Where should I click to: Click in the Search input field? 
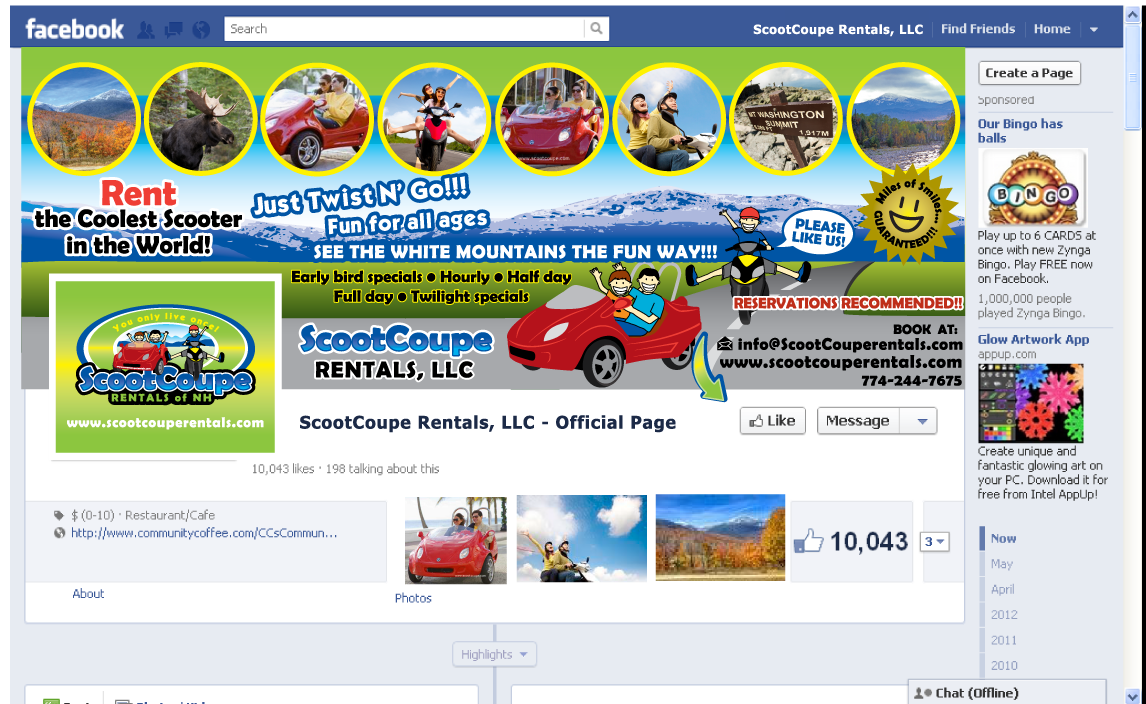click(405, 29)
